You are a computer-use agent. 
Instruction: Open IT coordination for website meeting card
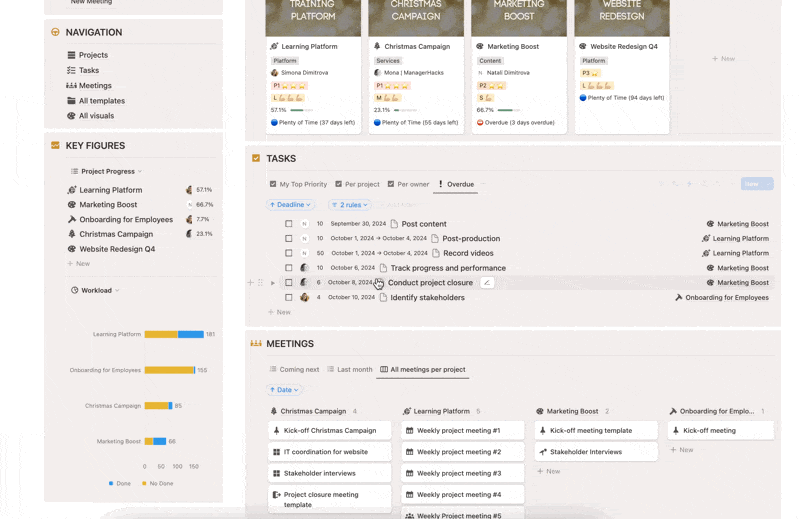(330, 452)
